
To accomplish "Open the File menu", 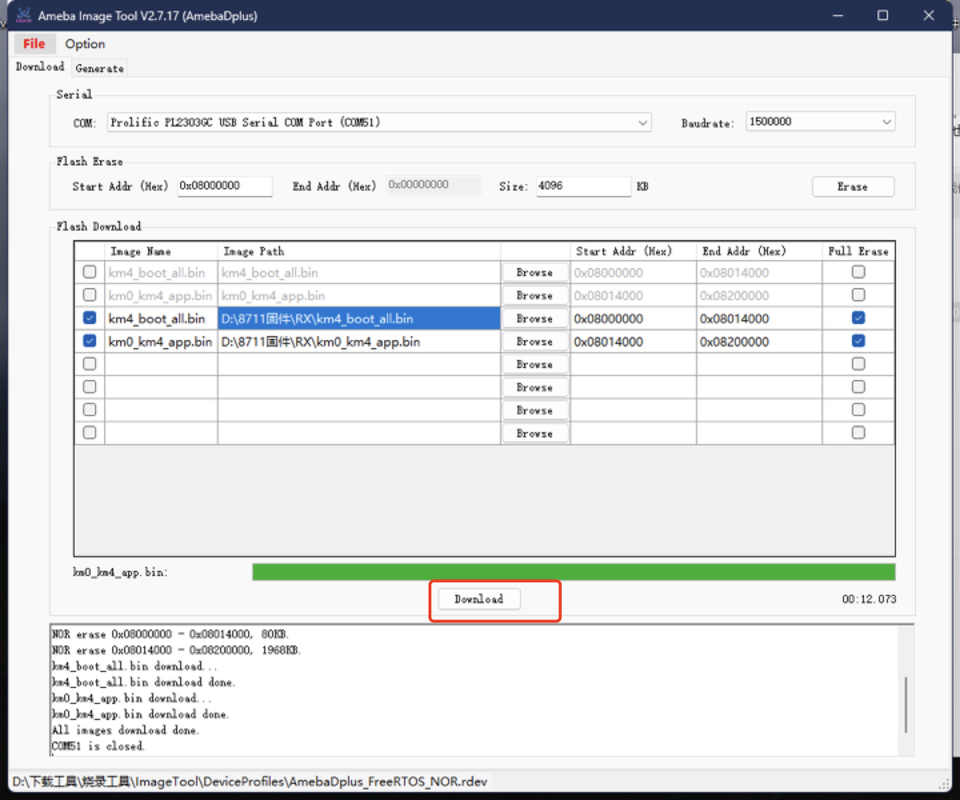I will click(x=34, y=44).
